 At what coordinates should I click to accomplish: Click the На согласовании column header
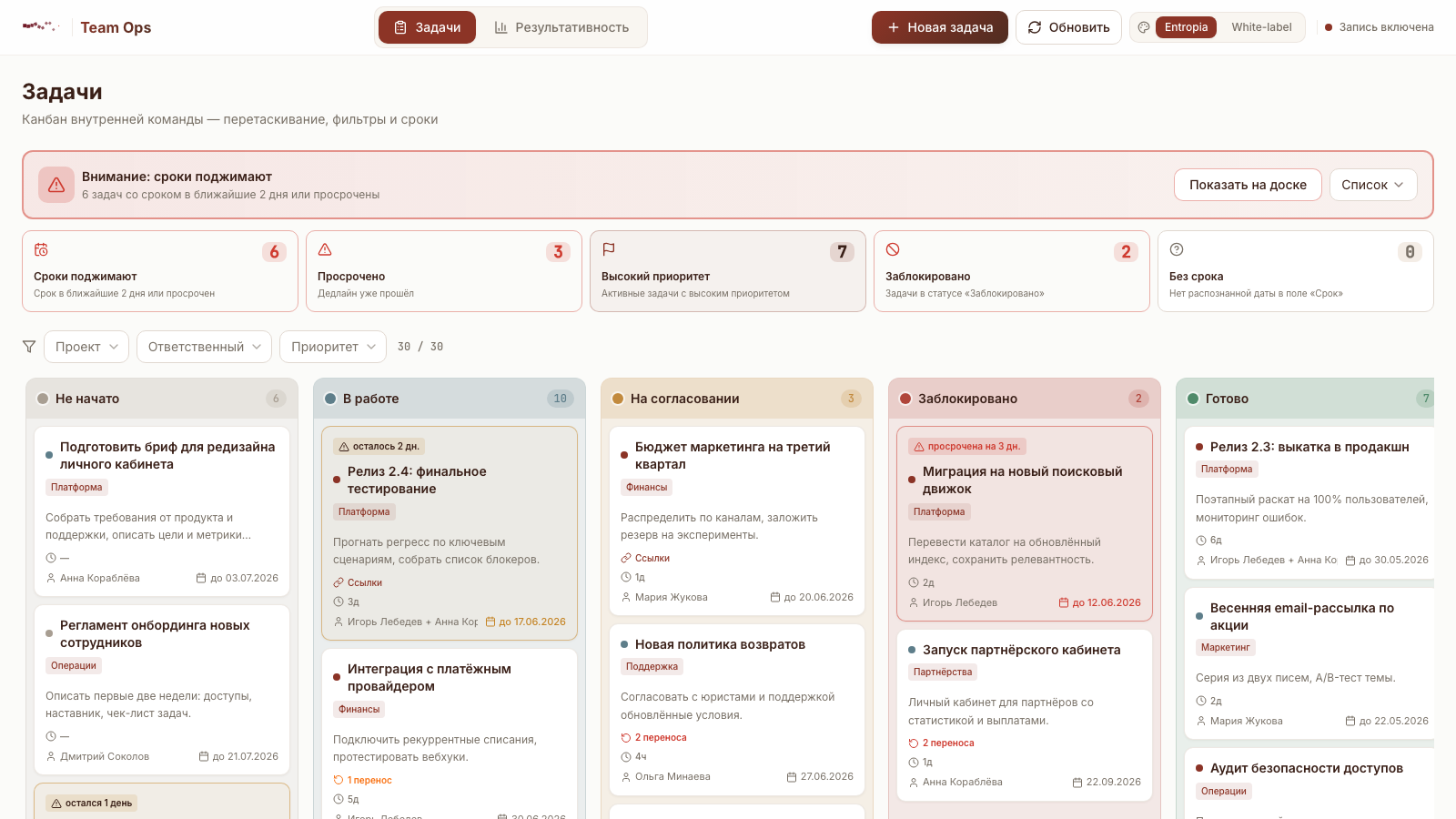coord(737,399)
